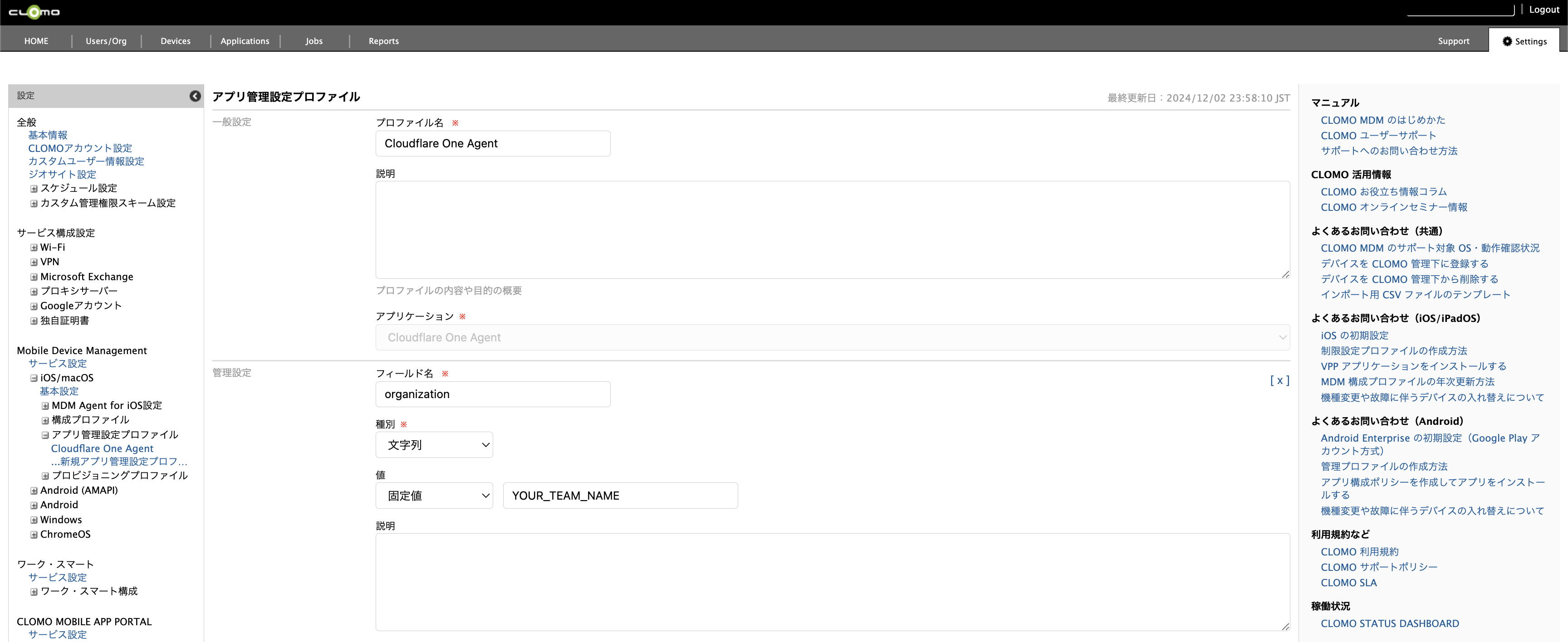Screen dimensions: 1568x642
Task: Click the プロファイル名 input field
Action: [x=492, y=144]
